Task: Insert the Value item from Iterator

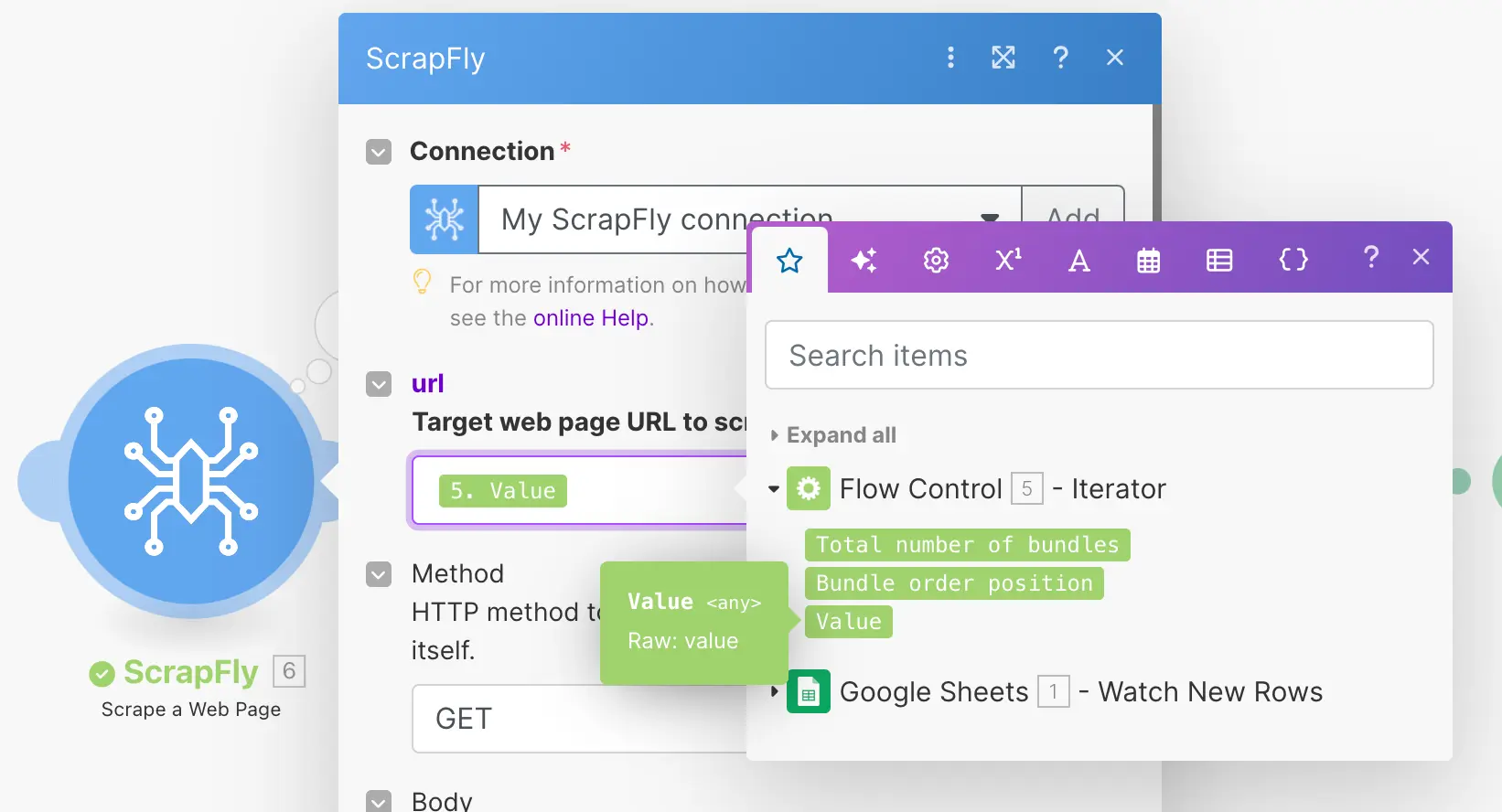Action: [849, 622]
